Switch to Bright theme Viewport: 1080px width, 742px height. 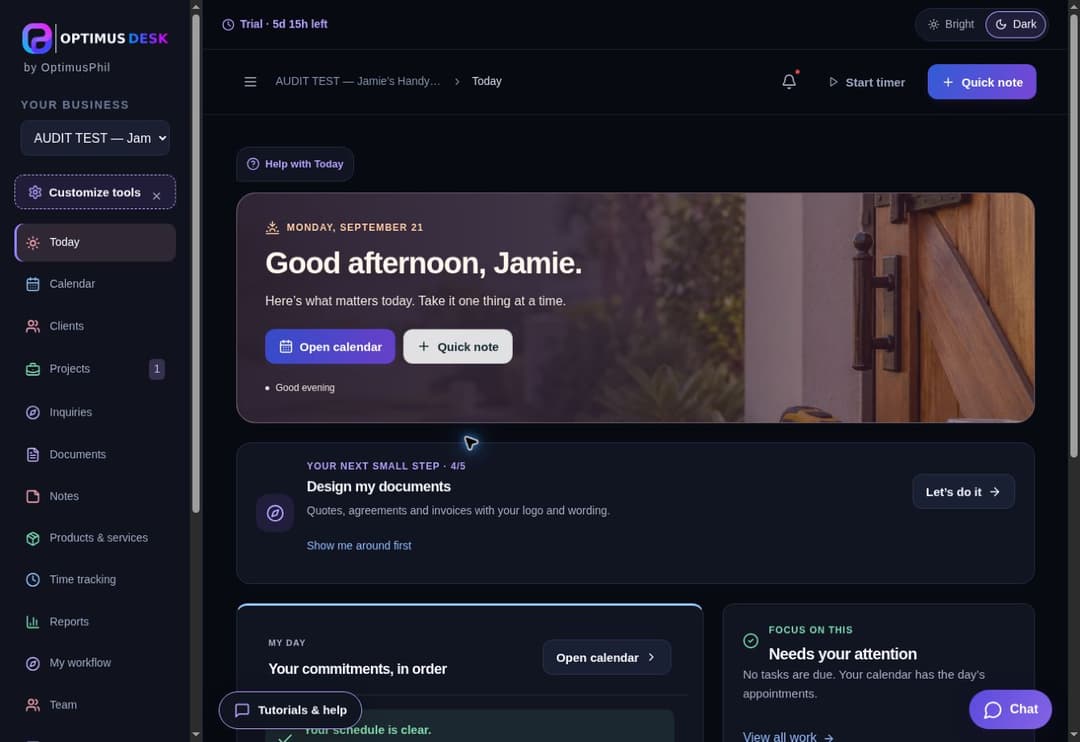click(951, 24)
